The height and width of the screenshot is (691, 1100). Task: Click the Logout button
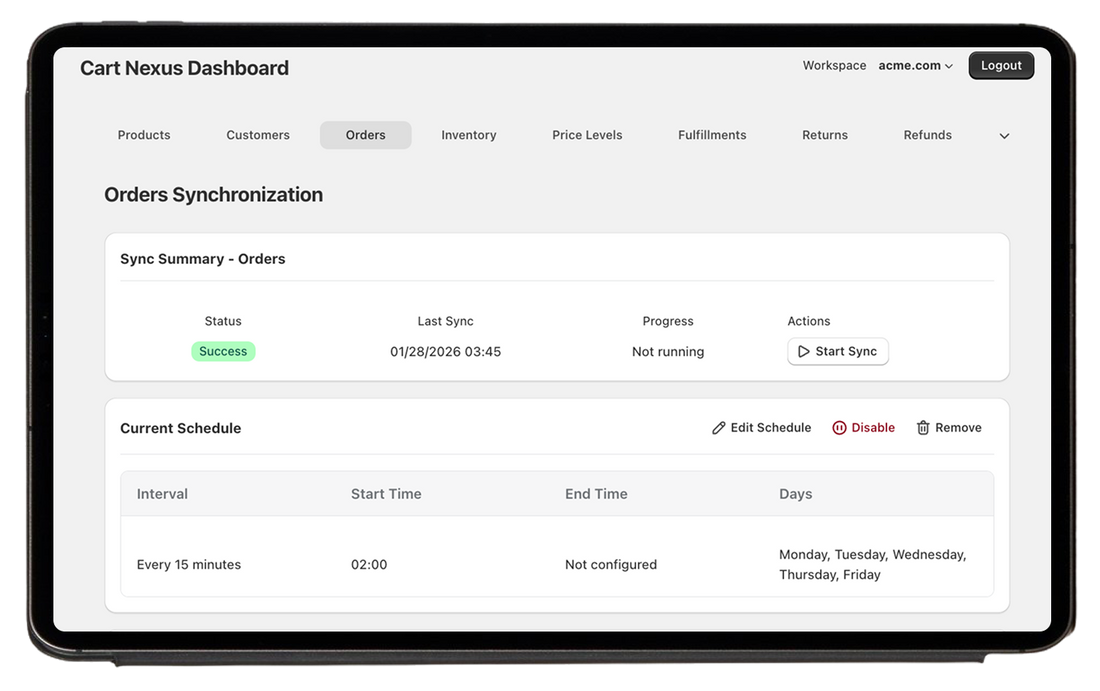[x=1001, y=65]
